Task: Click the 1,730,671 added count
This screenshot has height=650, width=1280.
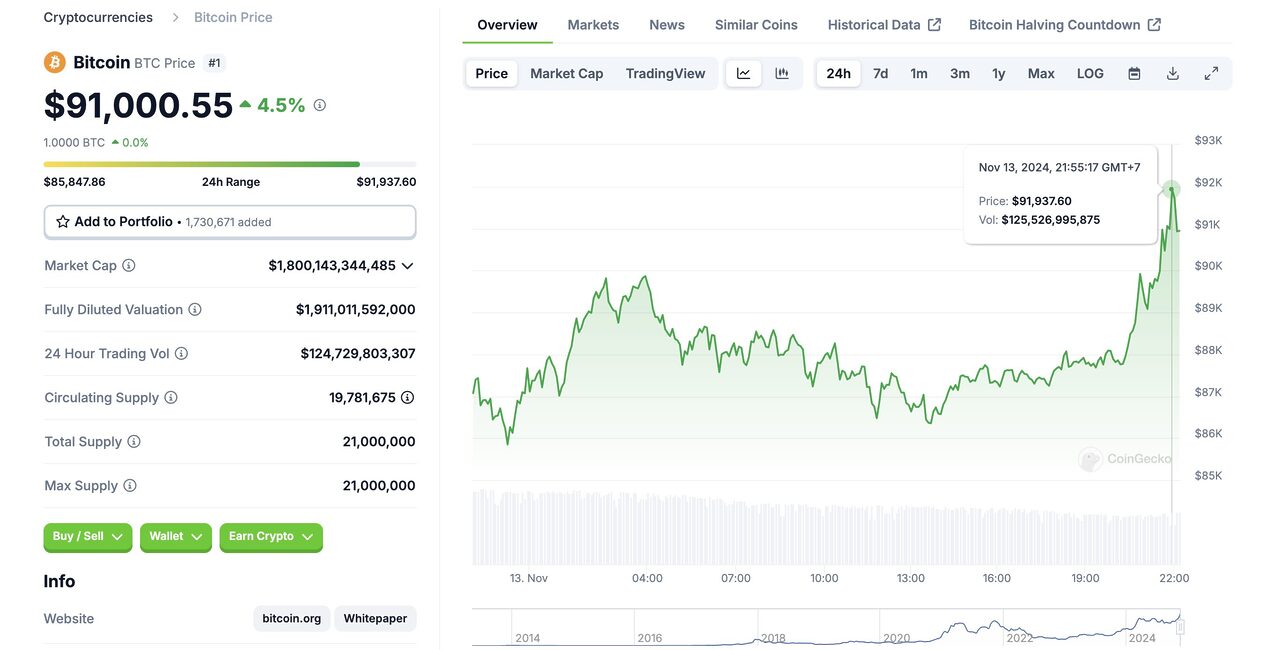Action: click(228, 222)
